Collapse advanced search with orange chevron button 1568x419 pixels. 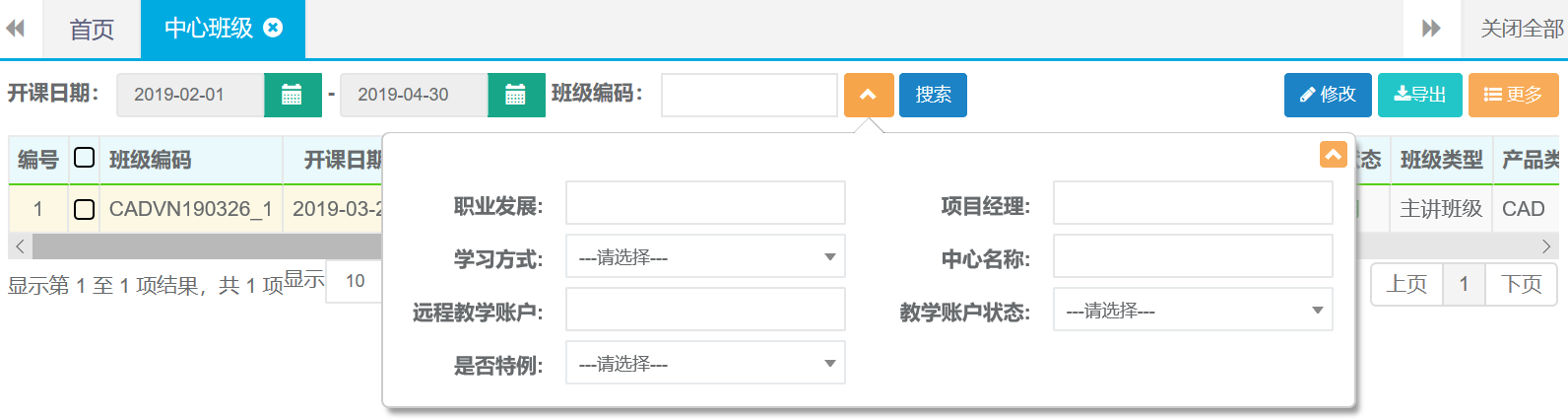pyautogui.click(x=868, y=95)
